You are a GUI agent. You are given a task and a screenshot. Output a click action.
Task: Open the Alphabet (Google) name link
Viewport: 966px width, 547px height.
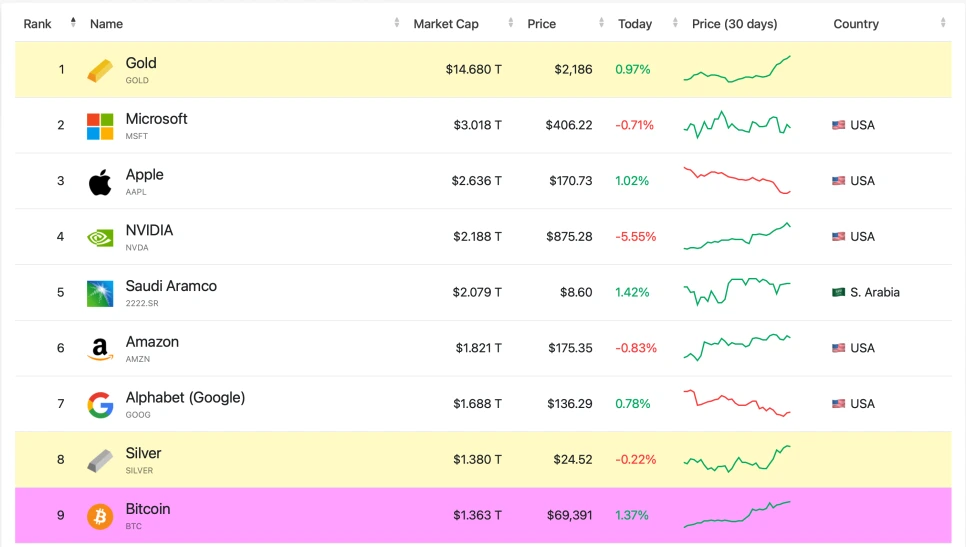tap(185, 398)
